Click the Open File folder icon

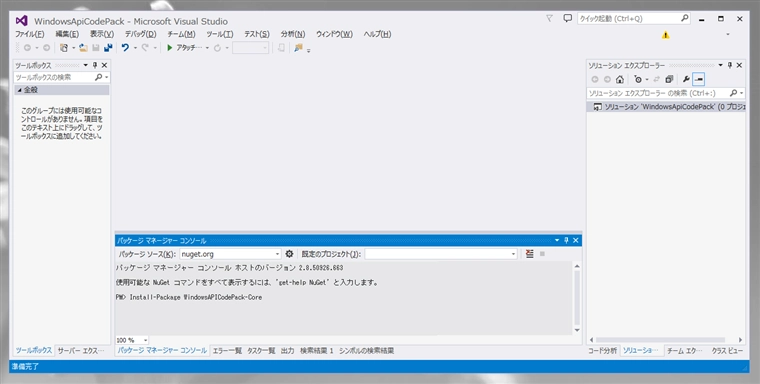click(x=83, y=48)
